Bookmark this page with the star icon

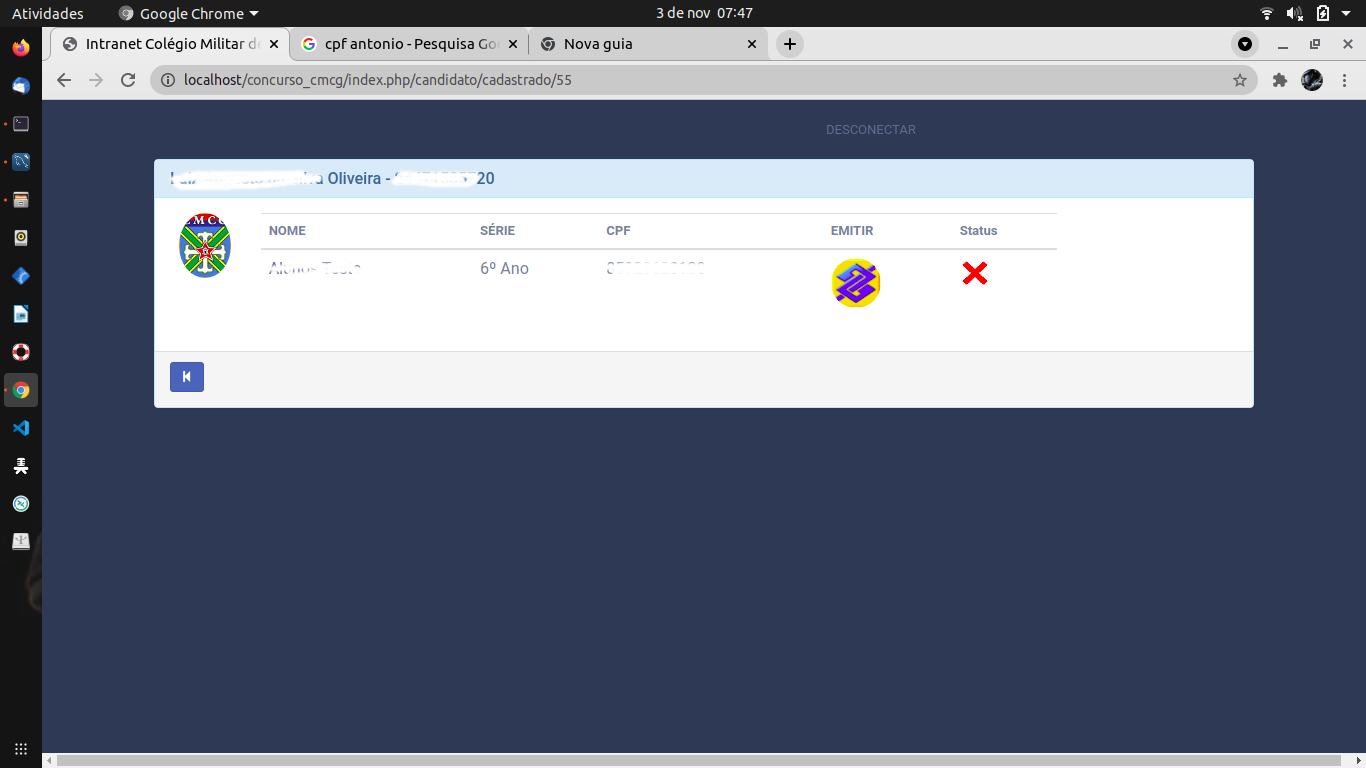pos(1240,80)
